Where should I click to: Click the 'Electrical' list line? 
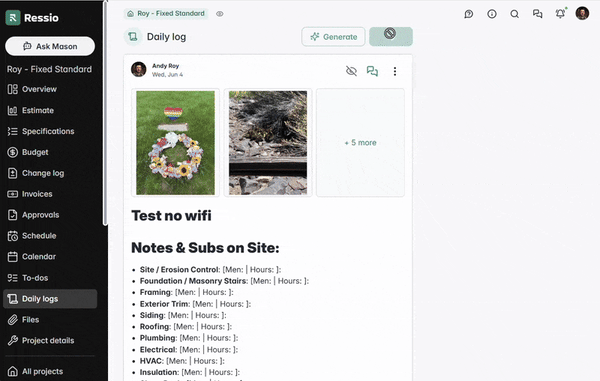(189, 350)
